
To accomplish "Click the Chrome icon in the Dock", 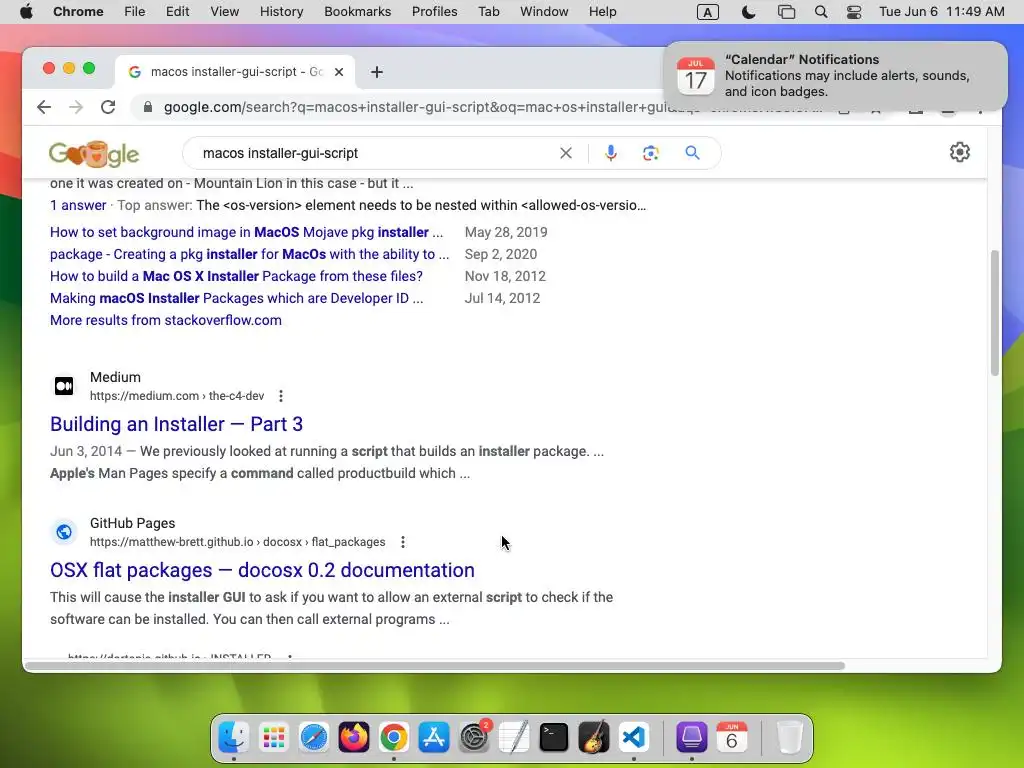I will 394,738.
